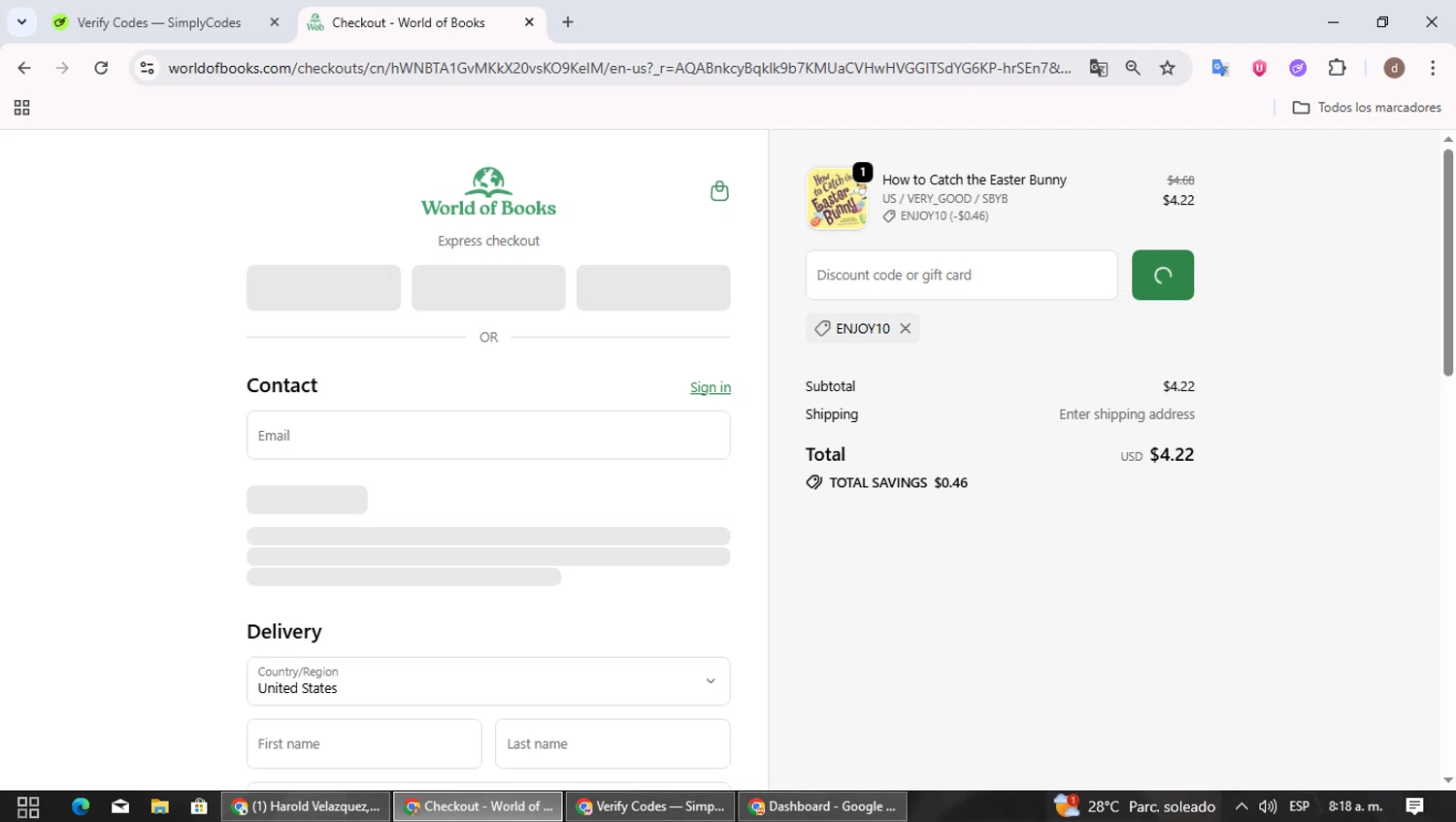Bookmark this page with the star
Viewport: 1456px width, 822px height.
pyautogui.click(x=1168, y=68)
